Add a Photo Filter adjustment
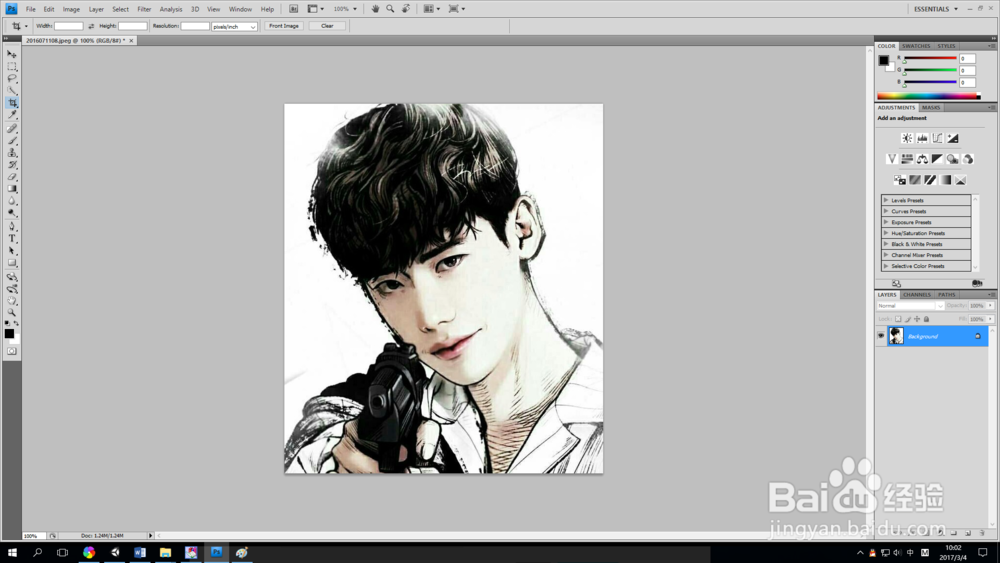 (953, 159)
